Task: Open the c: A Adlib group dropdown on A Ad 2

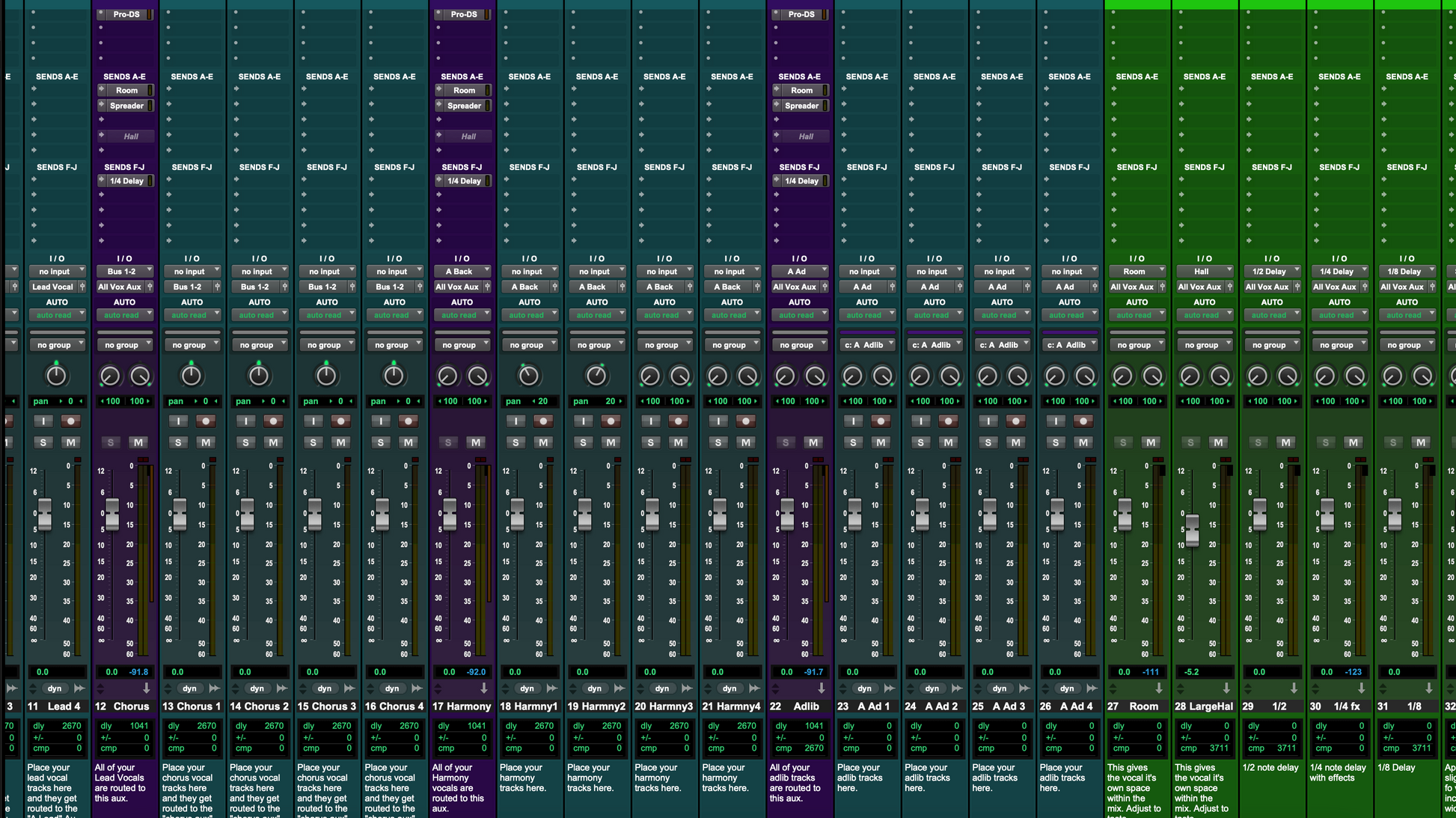Action: point(934,345)
